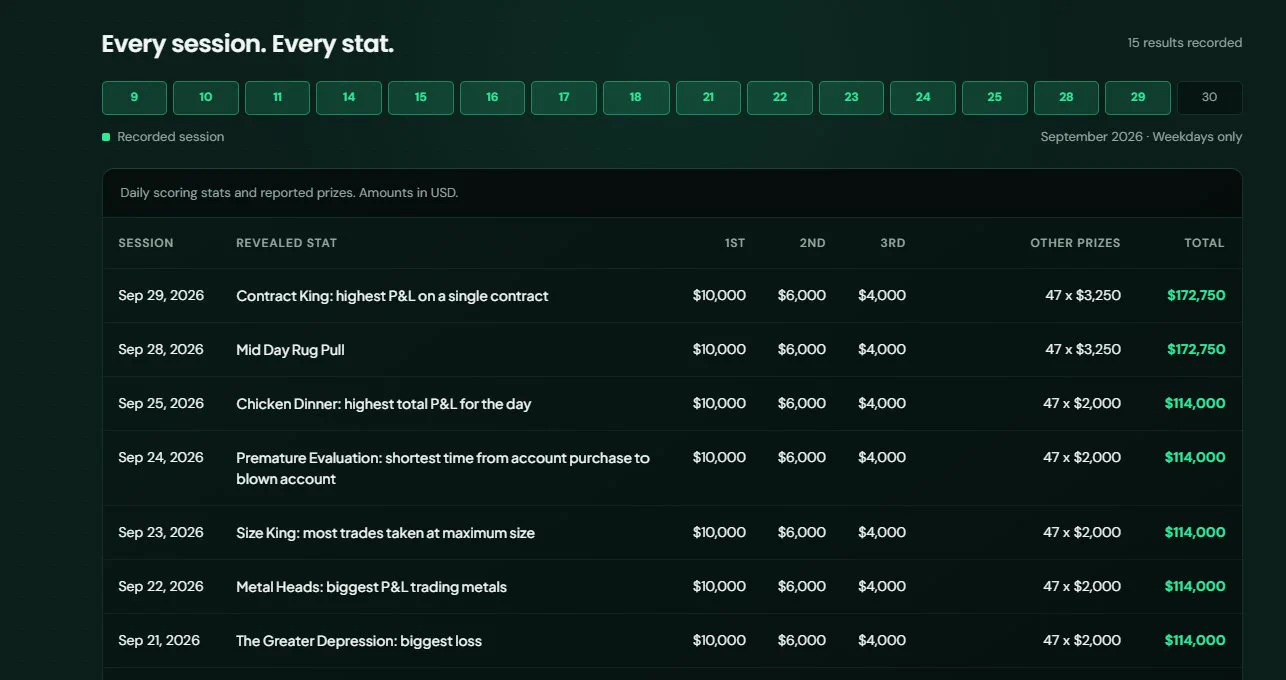Click $172,750 total for Sep 29

[x=1196, y=296]
